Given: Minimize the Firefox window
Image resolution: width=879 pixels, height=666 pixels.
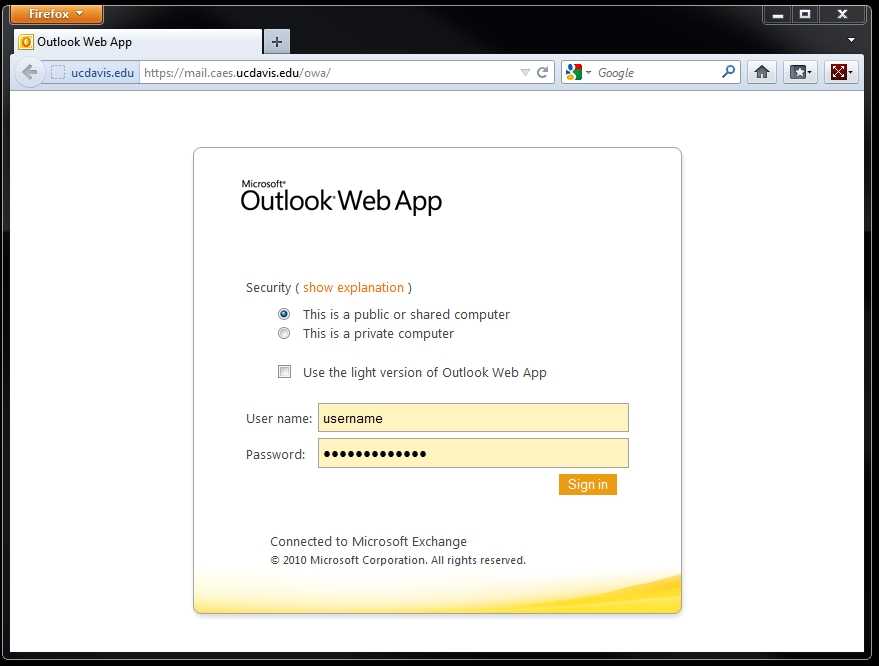Looking at the screenshot, I should 778,15.
